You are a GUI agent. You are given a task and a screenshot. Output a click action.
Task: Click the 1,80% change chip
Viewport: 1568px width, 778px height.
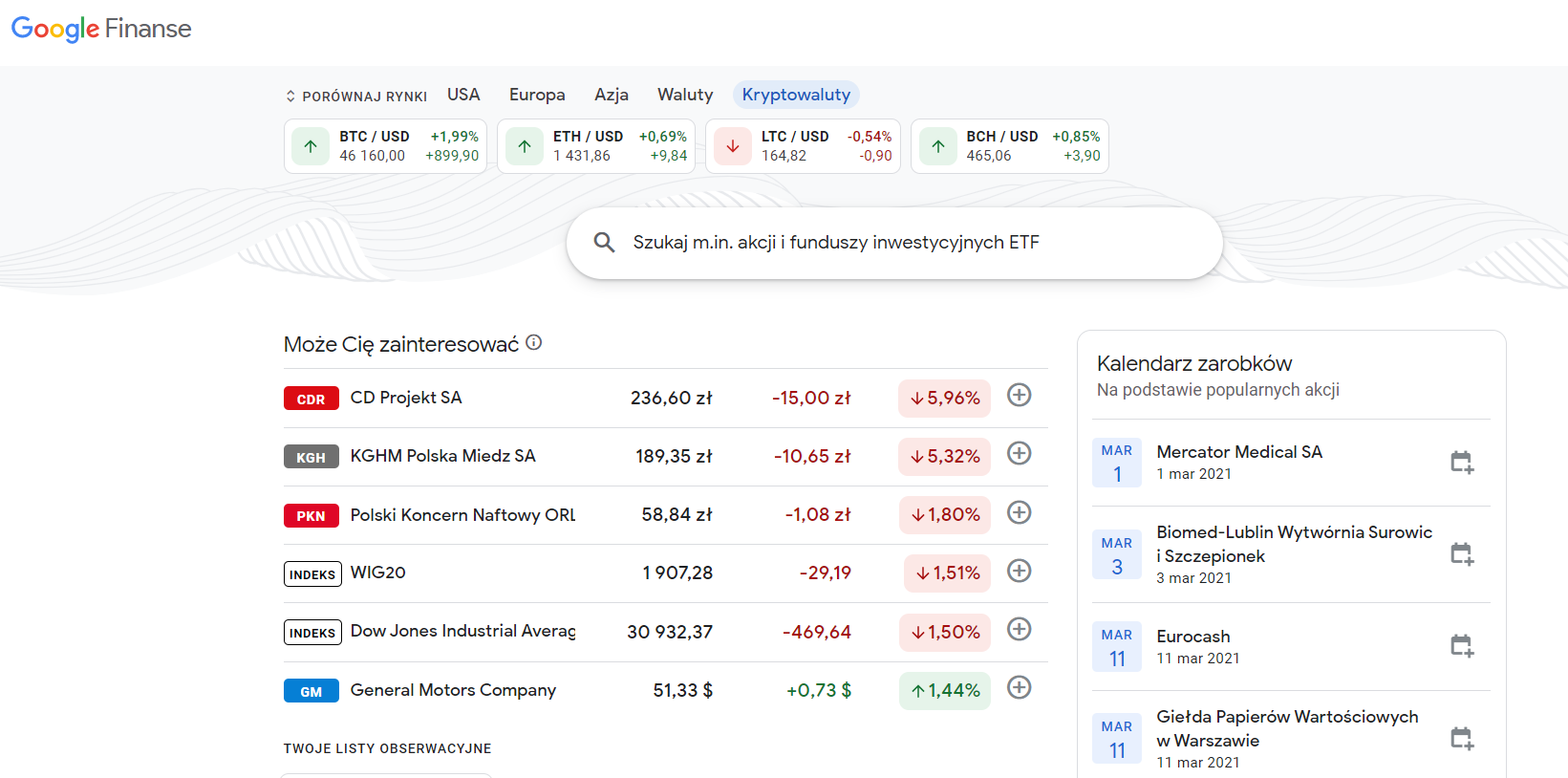(x=944, y=514)
